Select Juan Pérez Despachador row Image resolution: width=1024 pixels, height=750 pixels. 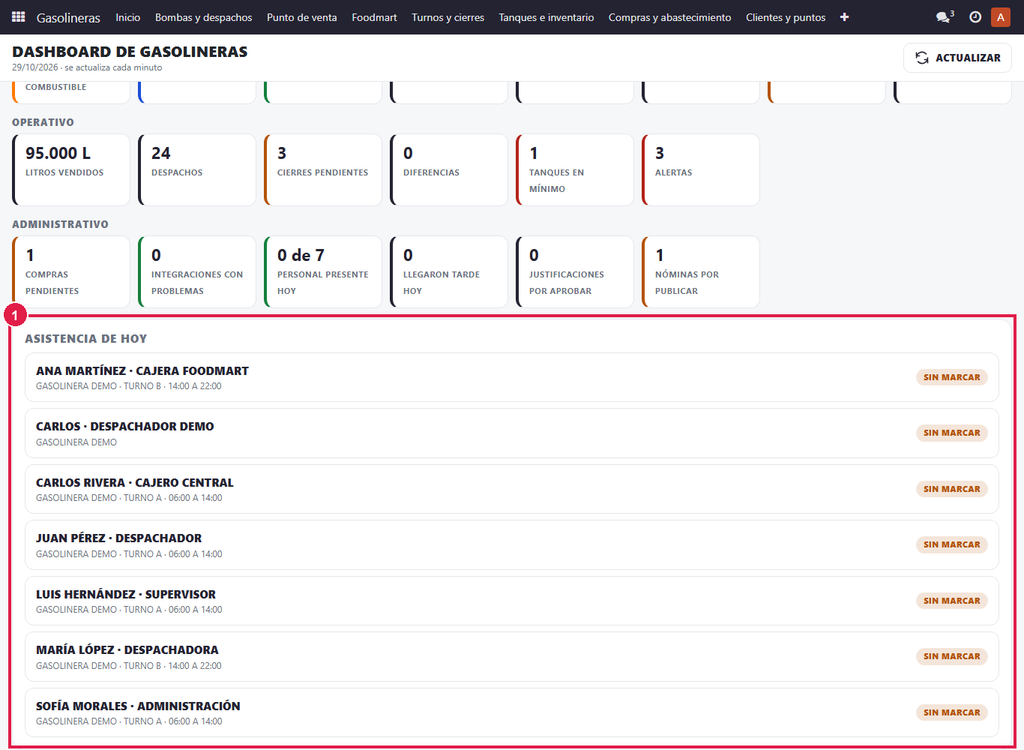coord(512,545)
